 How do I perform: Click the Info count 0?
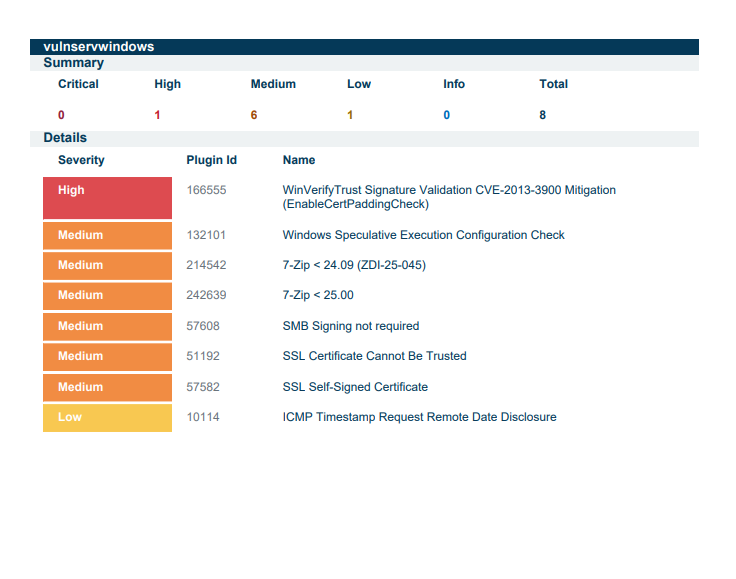pos(446,115)
